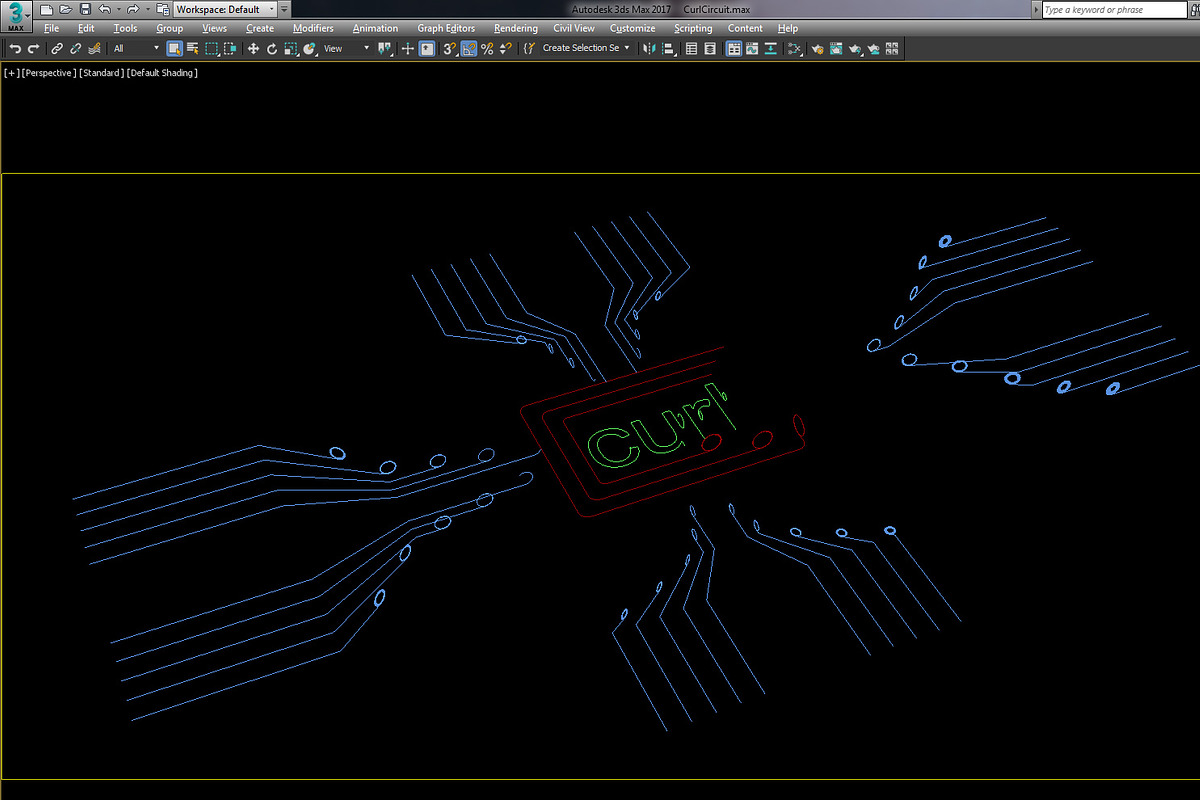
Task: Open the Graph Editors menu
Action: click(x=446, y=28)
